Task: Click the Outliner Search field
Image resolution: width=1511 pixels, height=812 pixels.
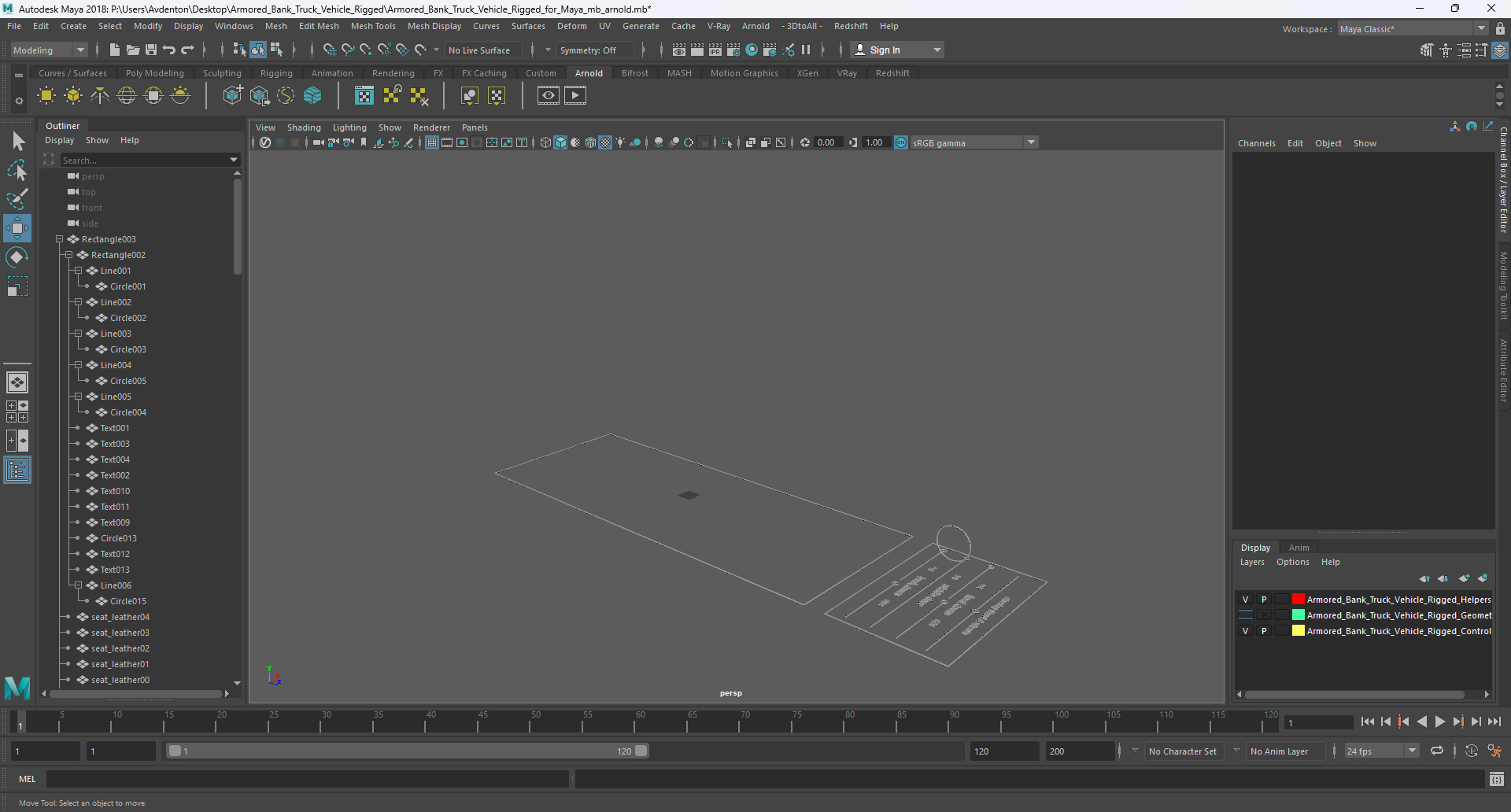Action: click(x=150, y=161)
